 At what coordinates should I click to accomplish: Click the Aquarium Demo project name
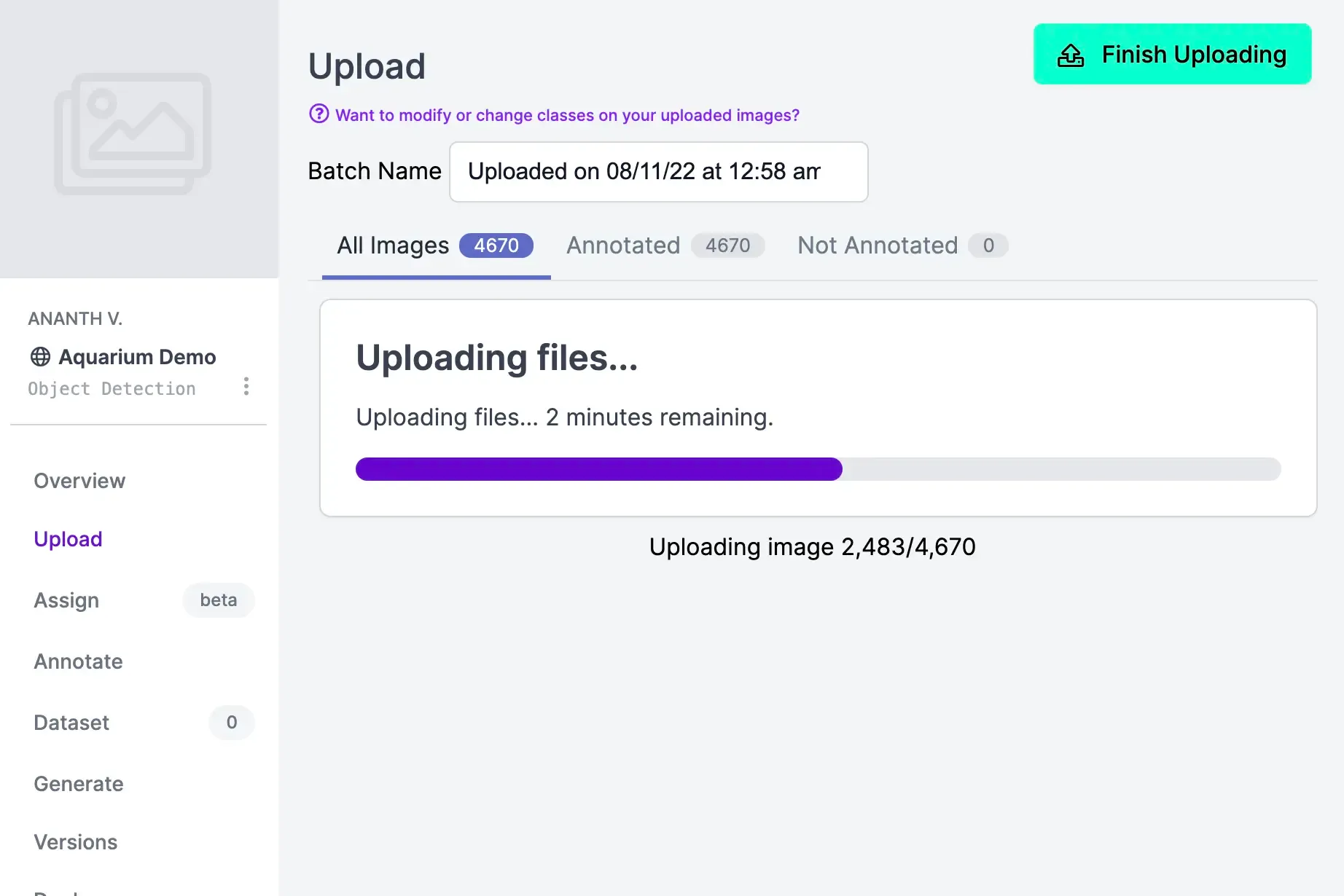137,357
